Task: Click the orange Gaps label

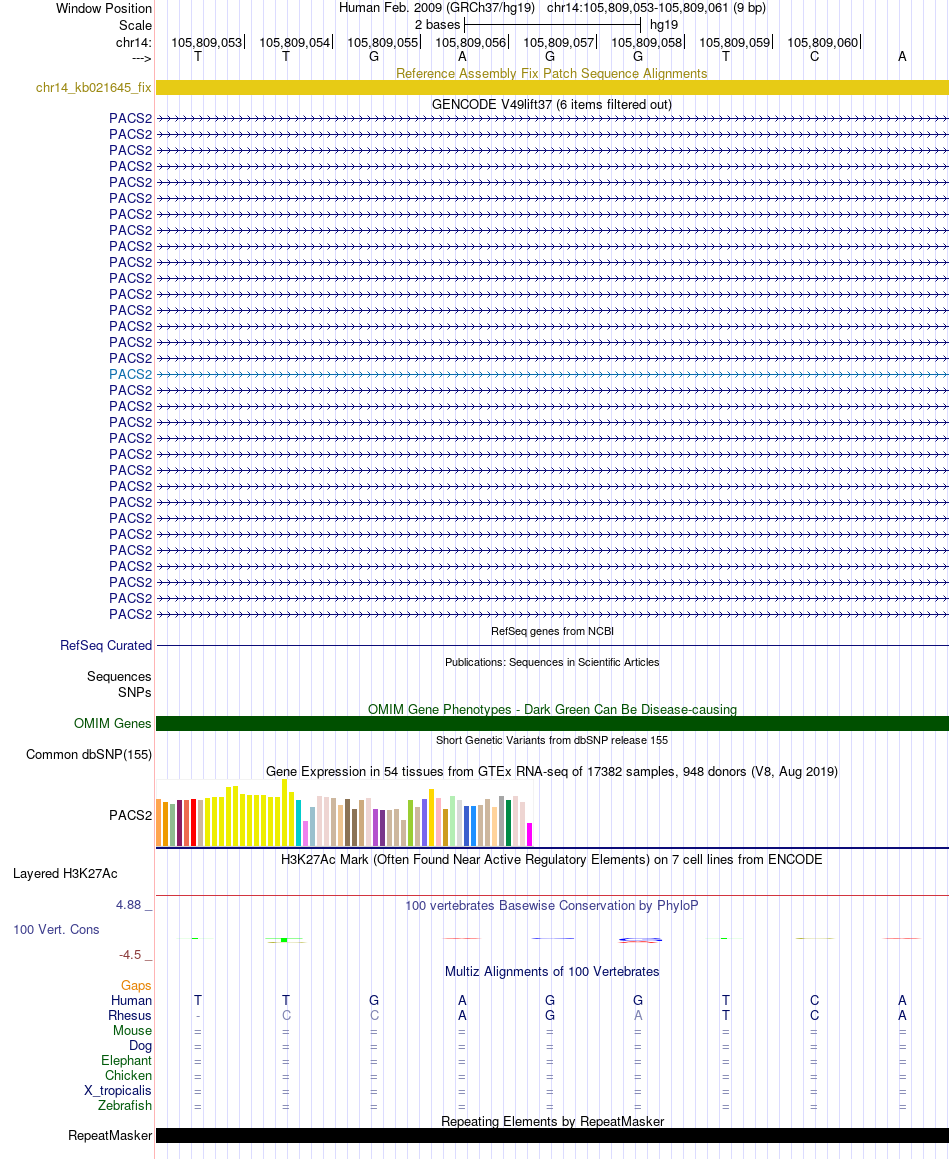Action: (x=136, y=985)
